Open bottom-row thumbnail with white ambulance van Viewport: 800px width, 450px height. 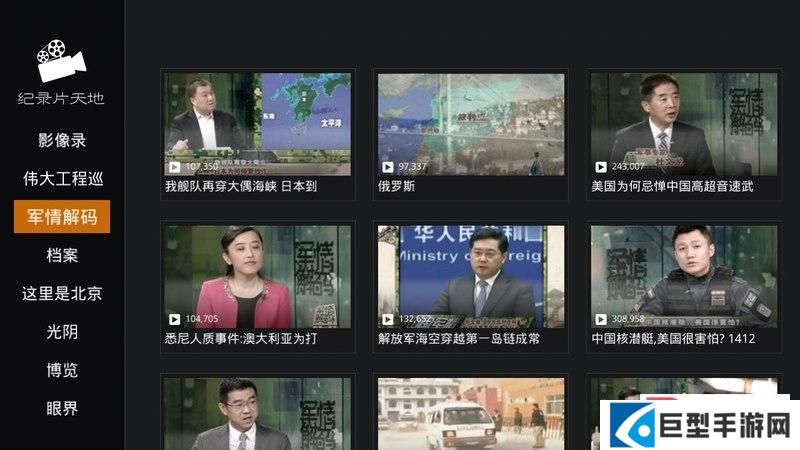click(x=471, y=414)
